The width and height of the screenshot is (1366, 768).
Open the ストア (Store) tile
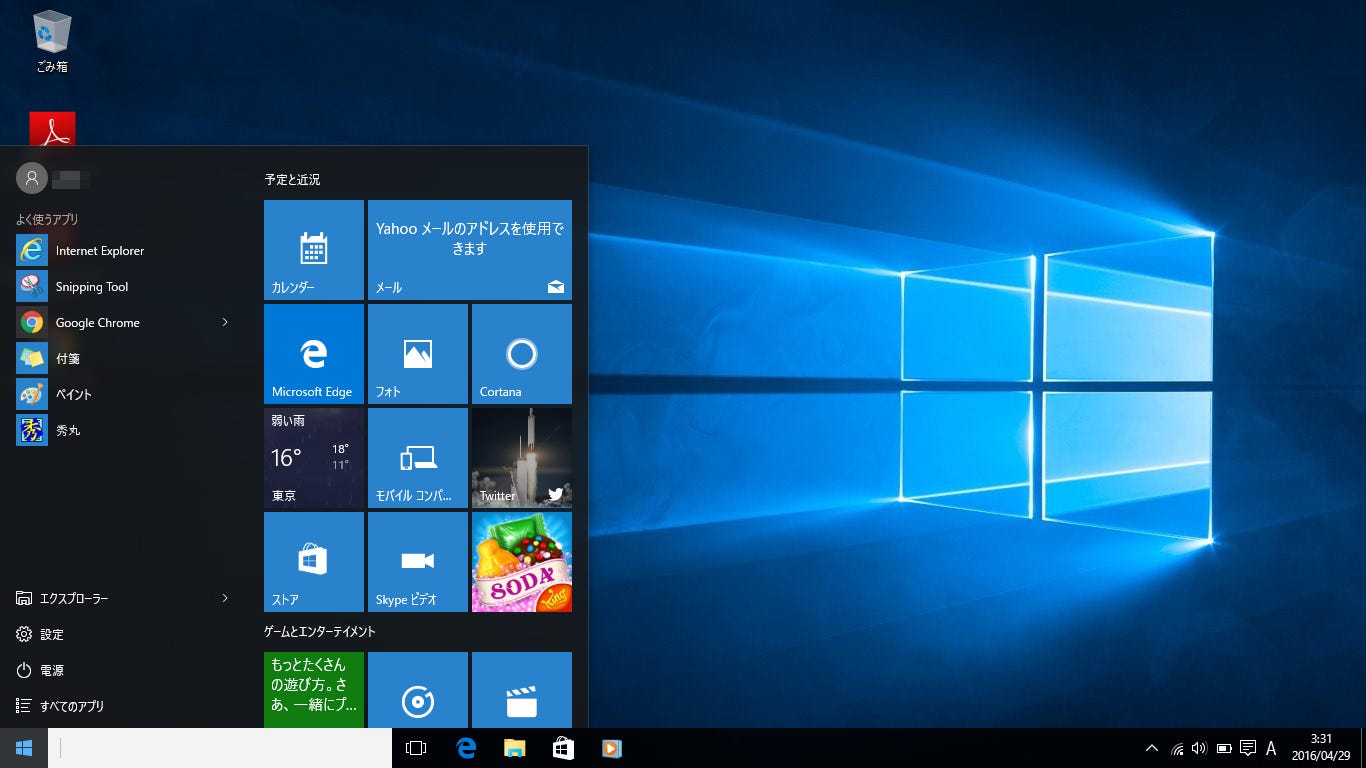tap(314, 562)
